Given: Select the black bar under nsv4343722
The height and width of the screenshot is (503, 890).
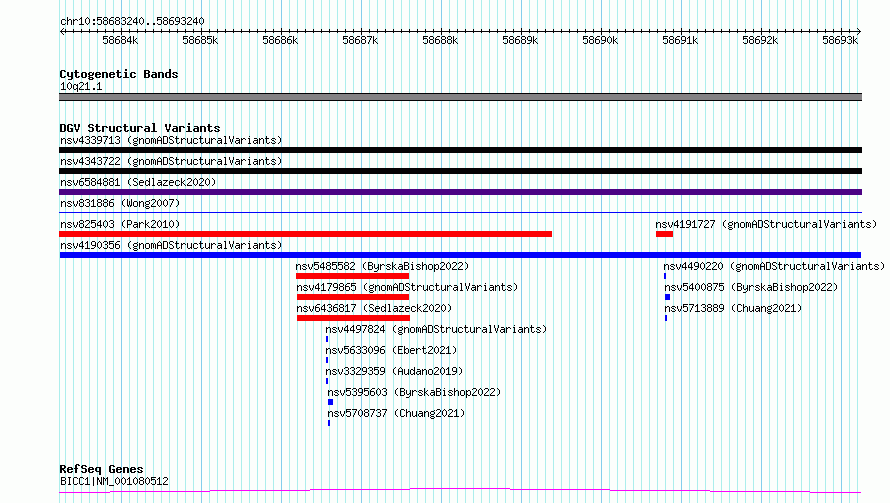Looking at the screenshot, I should pyautogui.click(x=460, y=171).
